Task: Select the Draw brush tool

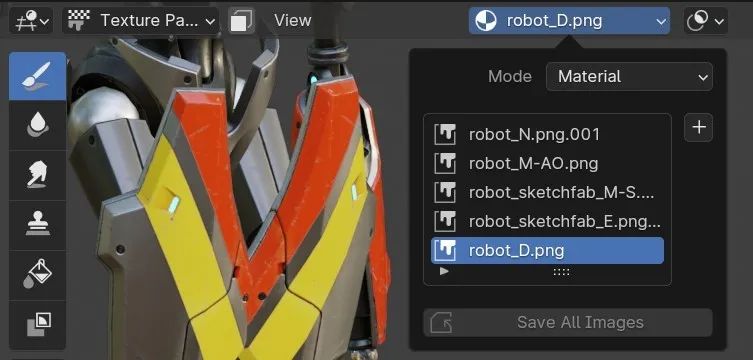Action: 37,76
